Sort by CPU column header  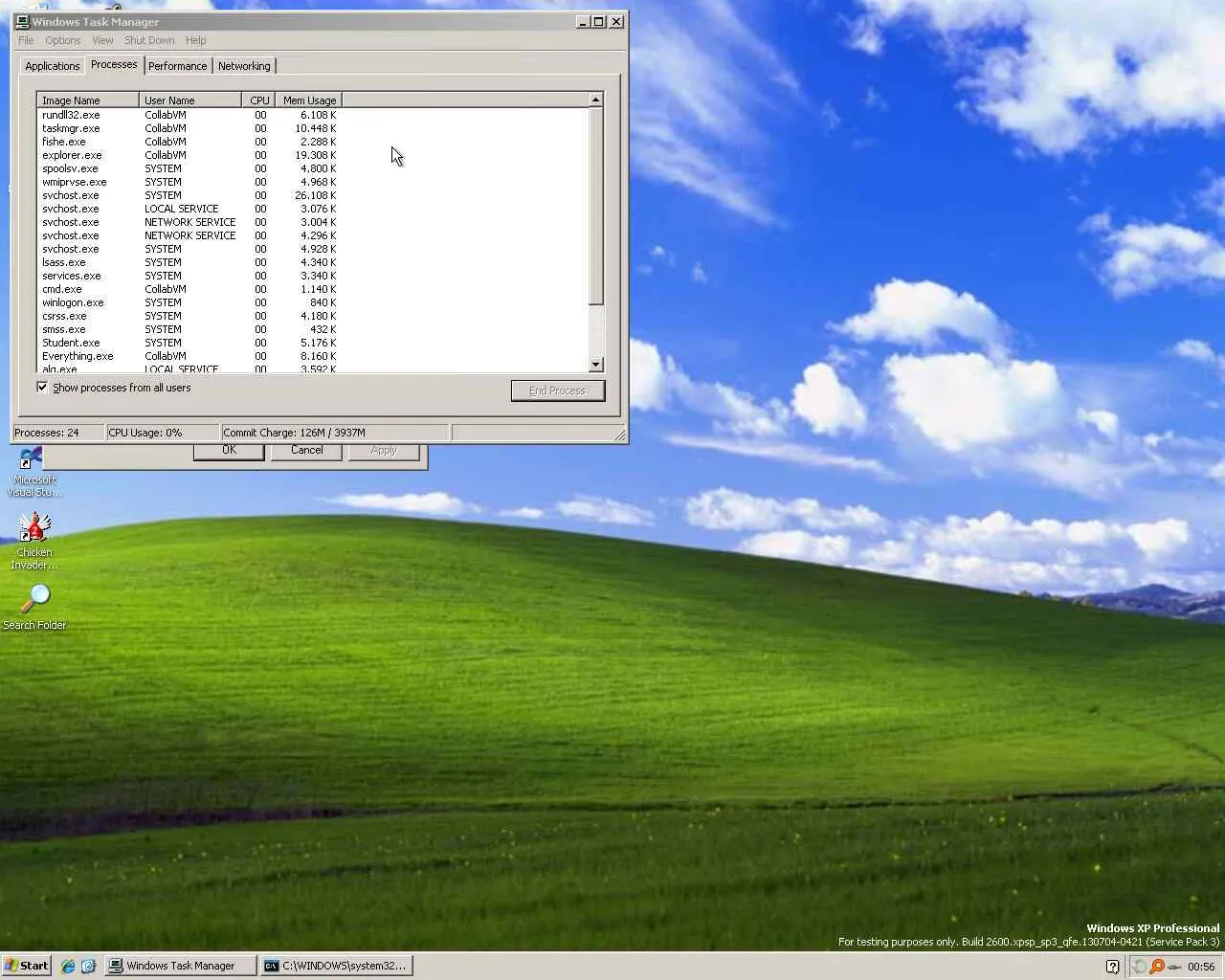(x=258, y=100)
